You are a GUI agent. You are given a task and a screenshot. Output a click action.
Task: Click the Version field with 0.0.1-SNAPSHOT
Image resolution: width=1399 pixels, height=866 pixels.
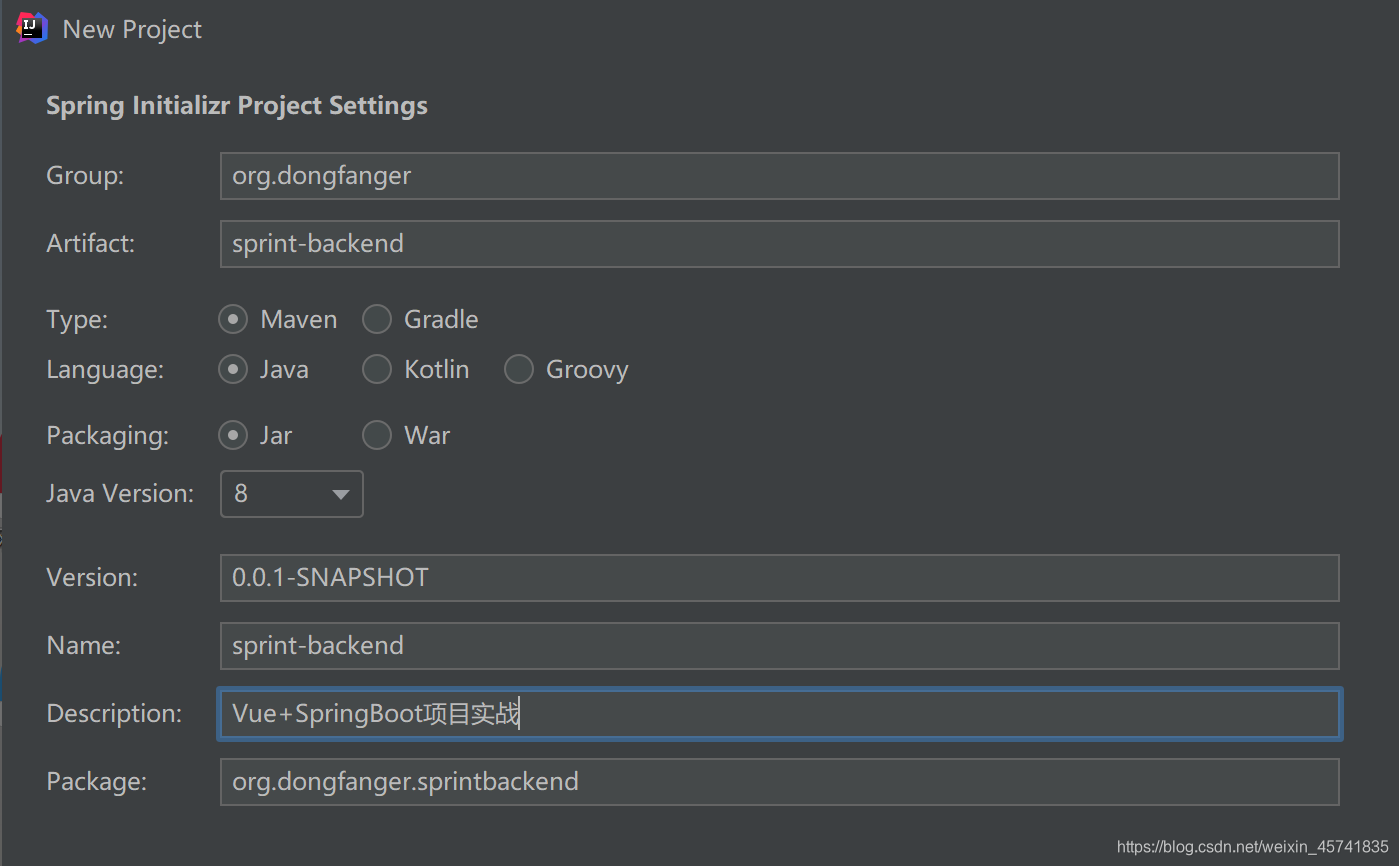(x=779, y=578)
